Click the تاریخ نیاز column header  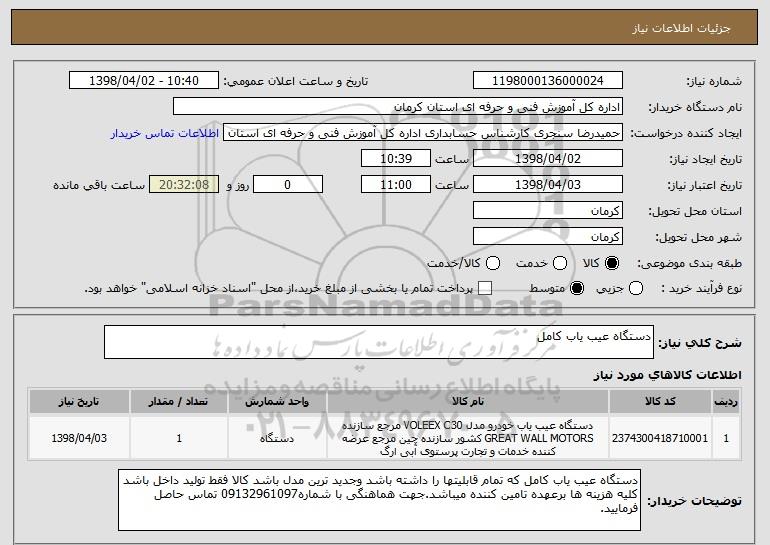79,402
